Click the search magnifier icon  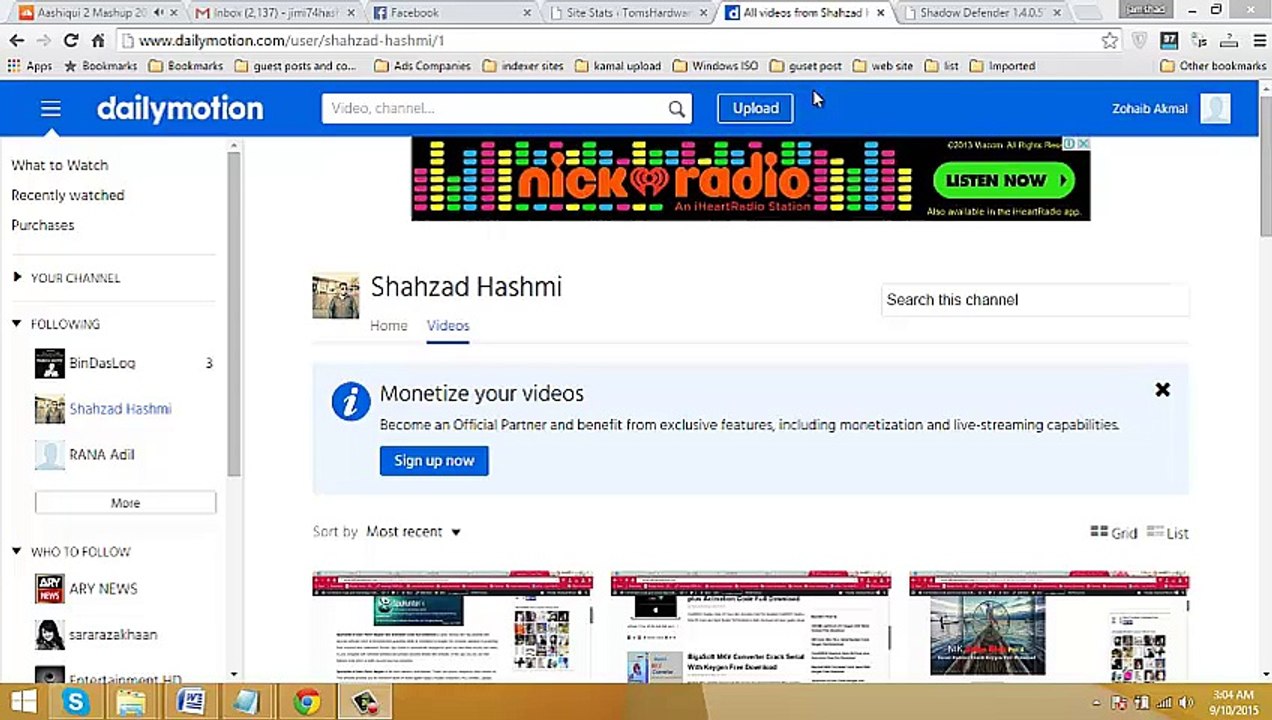(x=677, y=109)
